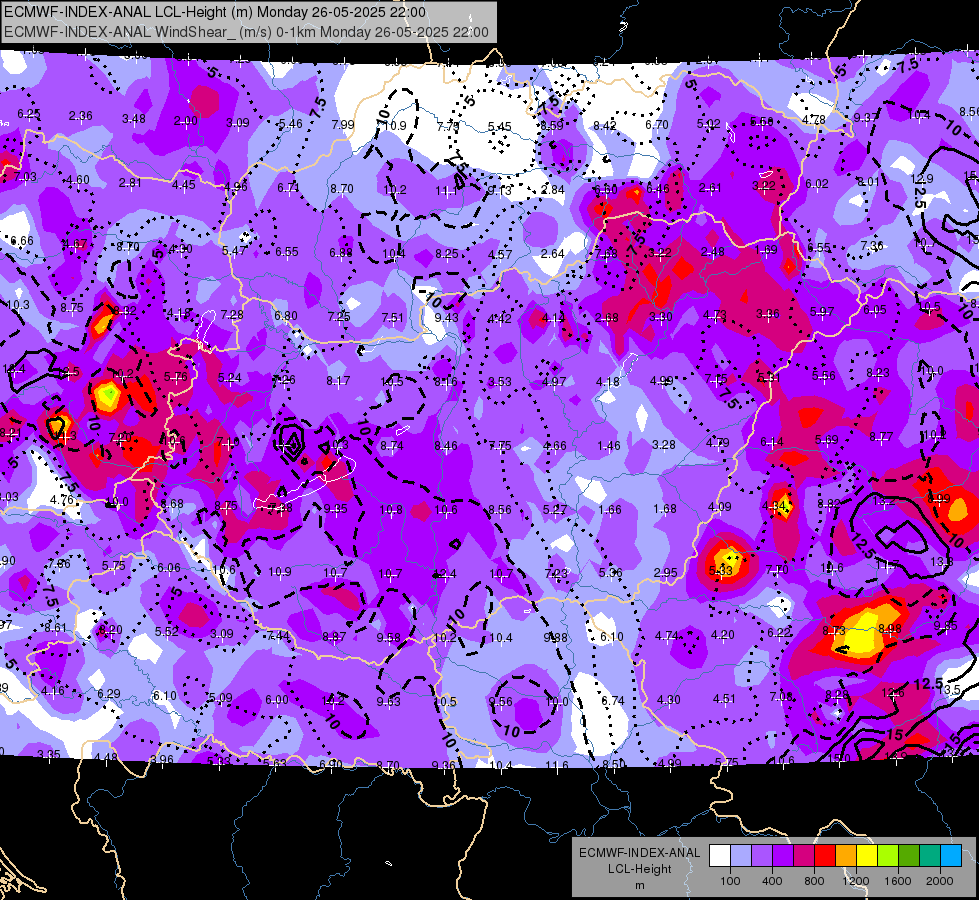Image resolution: width=979 pixels, height=900 pixels.
Task: Click the wind shear value 3.28
Action: 664,445
